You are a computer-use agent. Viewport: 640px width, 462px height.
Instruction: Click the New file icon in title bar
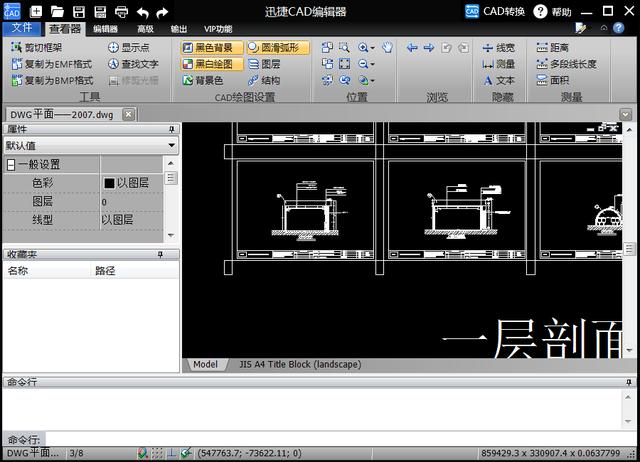[x=36, y=11]
